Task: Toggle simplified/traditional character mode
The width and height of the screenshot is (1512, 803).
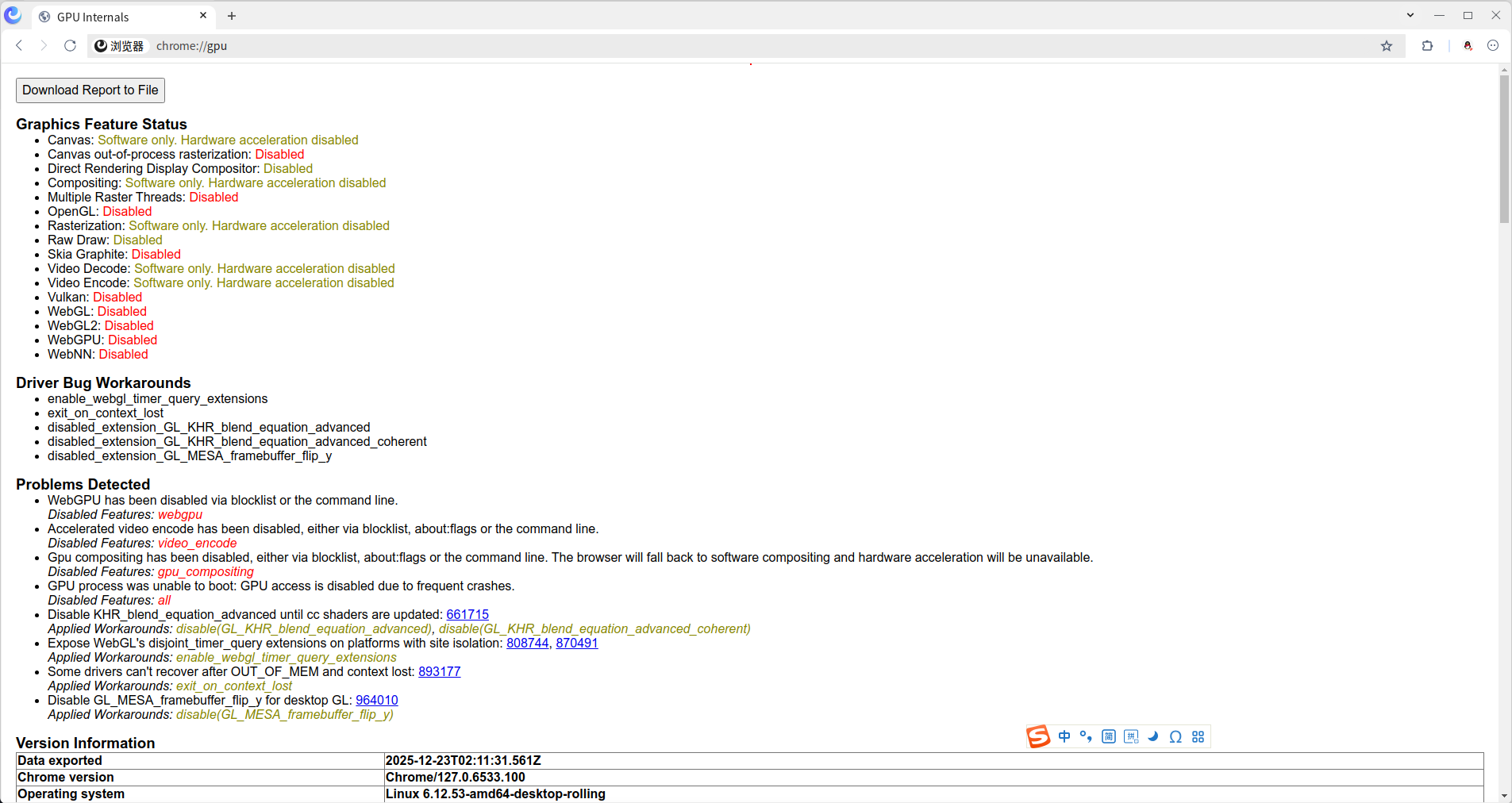Action: coord(1109,736)
